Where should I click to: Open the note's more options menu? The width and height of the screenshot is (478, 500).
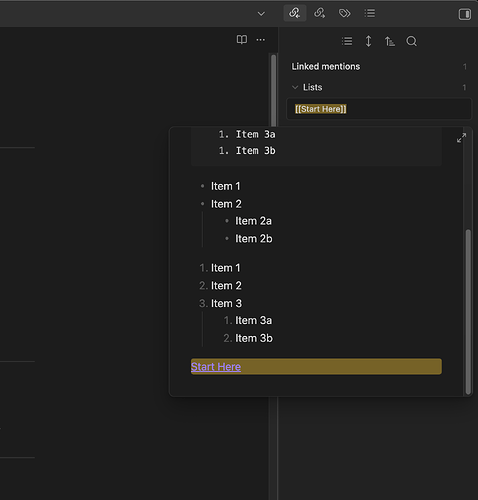[x=261, y=40]
